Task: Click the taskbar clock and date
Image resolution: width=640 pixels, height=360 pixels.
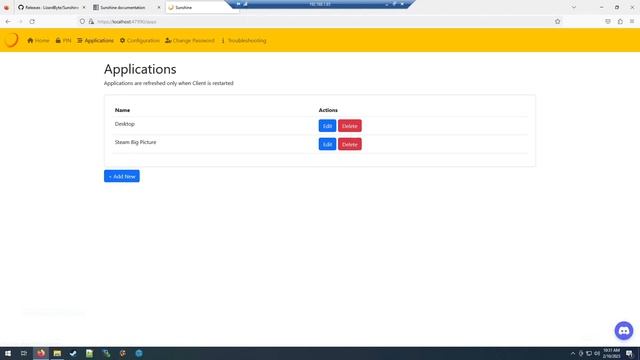Action: pos(611,353)
